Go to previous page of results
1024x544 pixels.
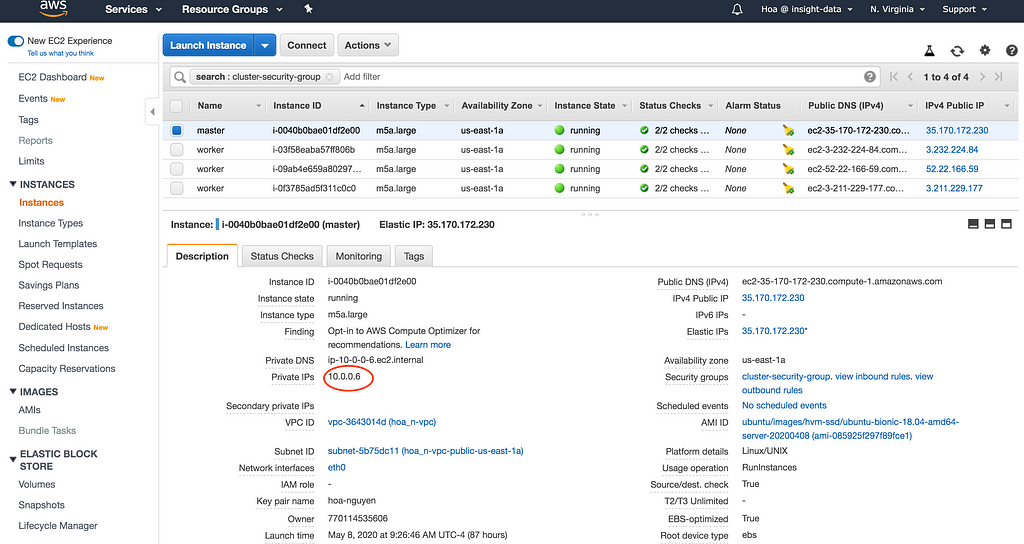click(910, 77)
